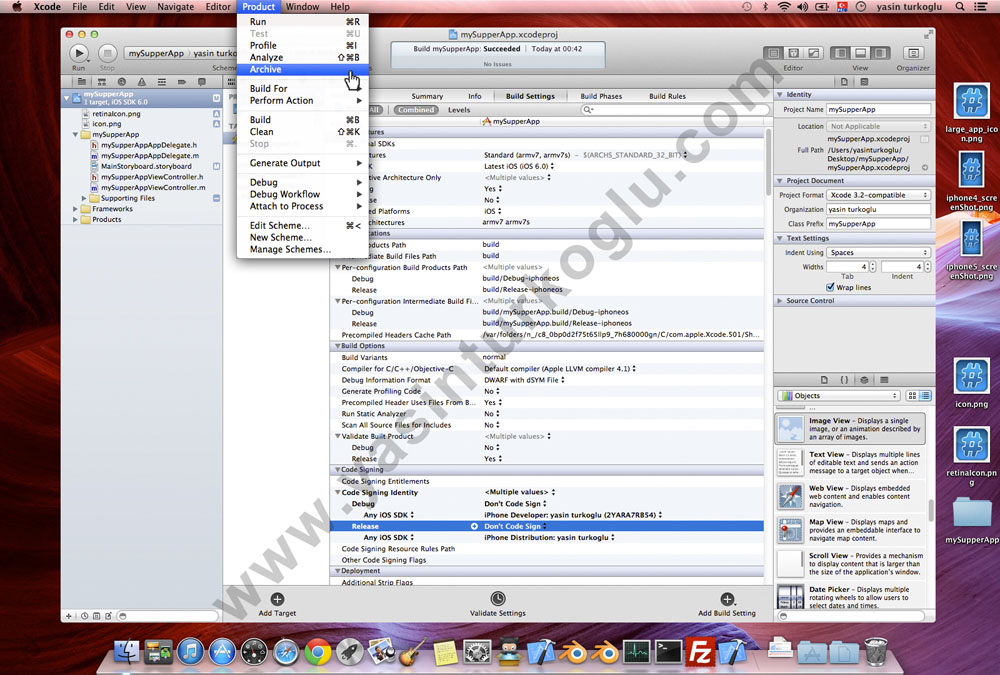Click the Organization text field

[x=878, y=209]
